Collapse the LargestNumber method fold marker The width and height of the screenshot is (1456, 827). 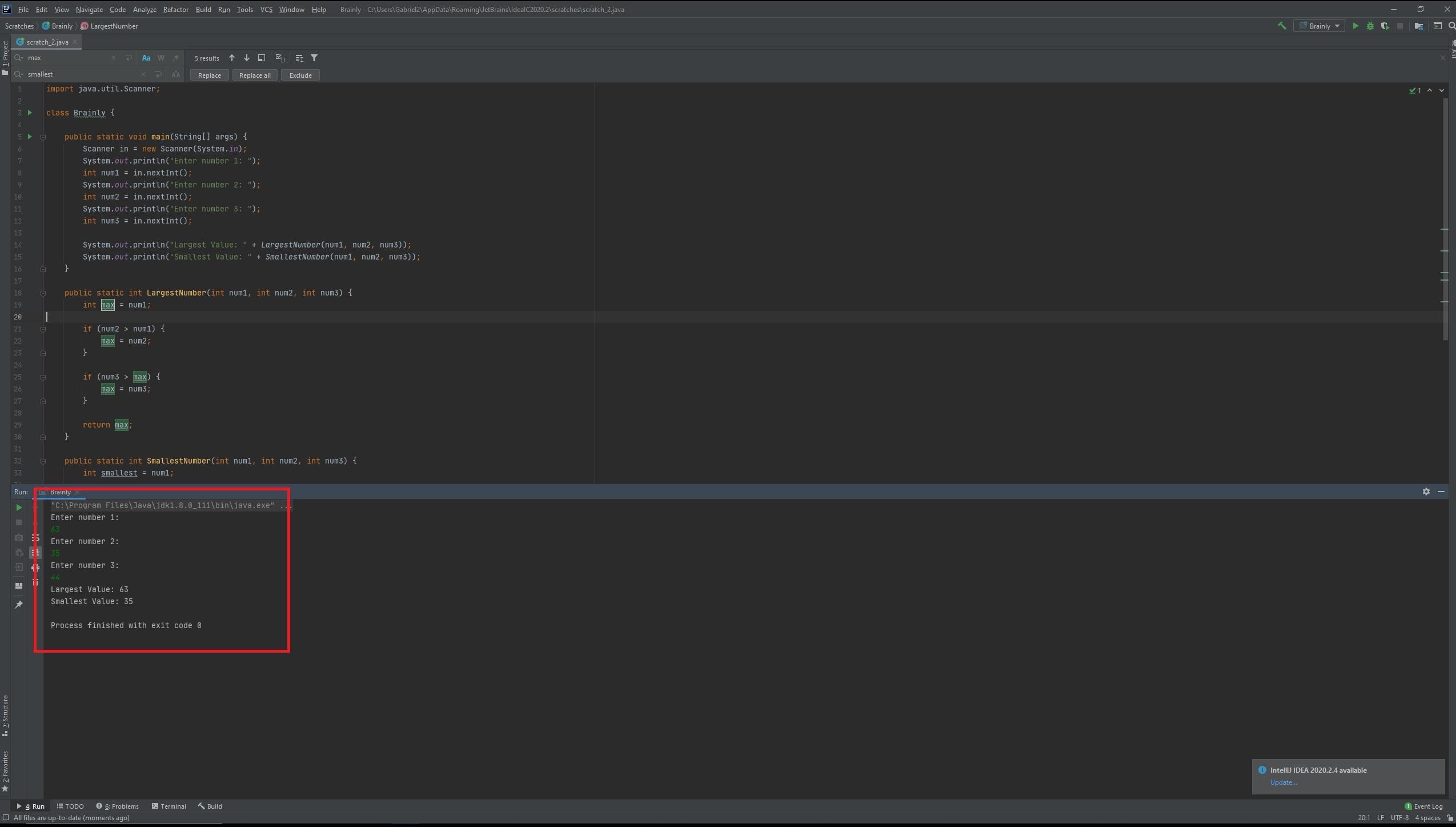point(43,293)
